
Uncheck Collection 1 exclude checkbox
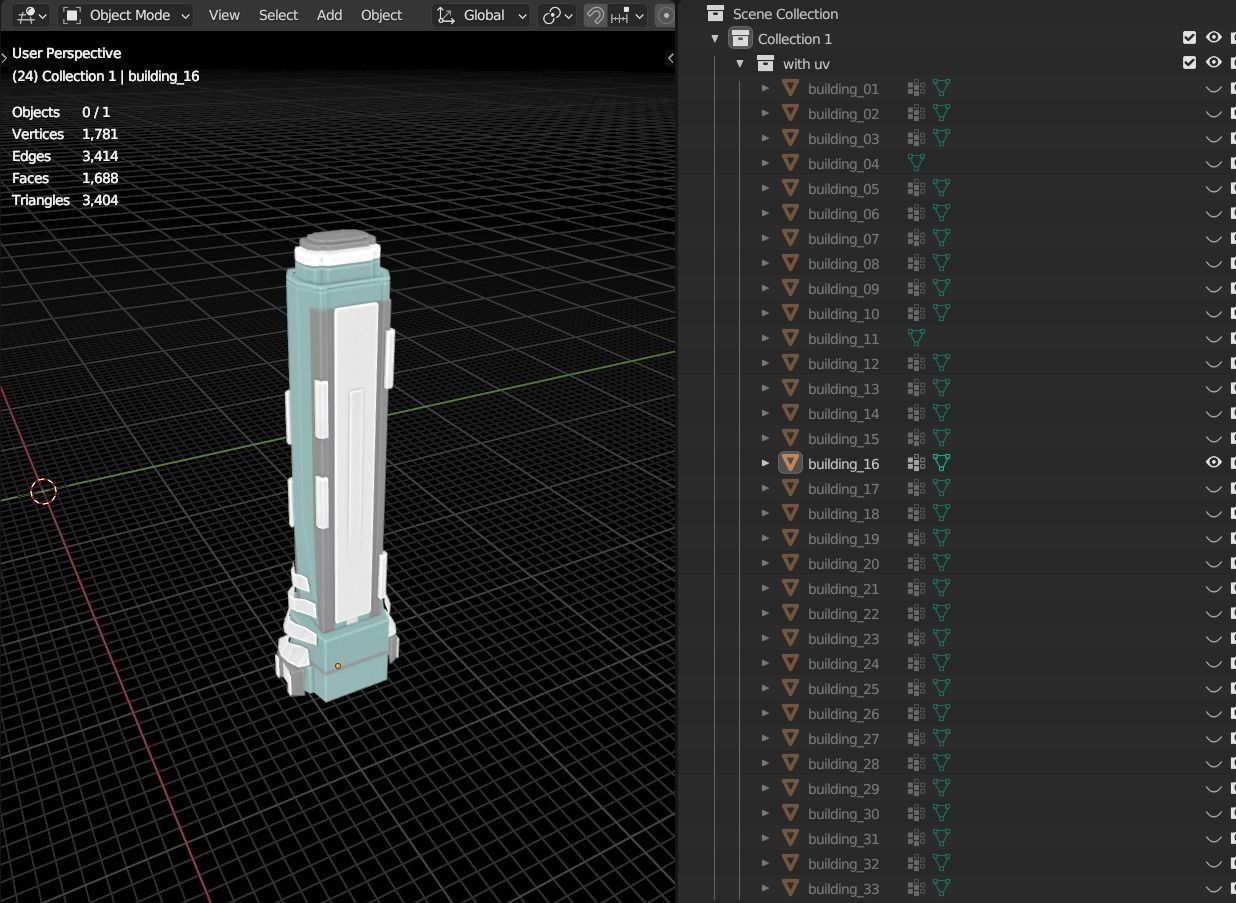1189,38
